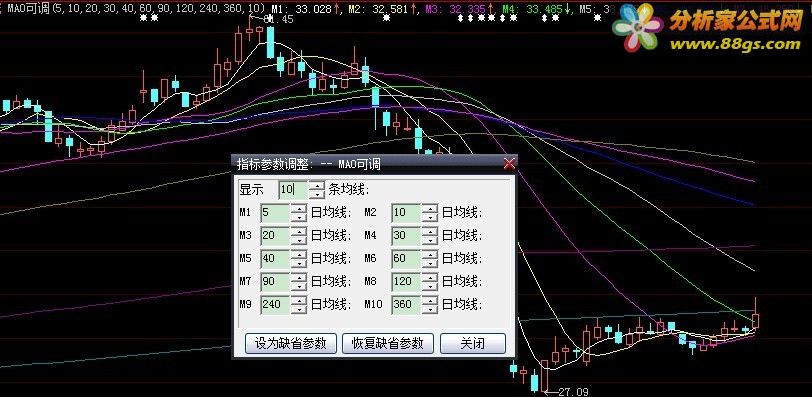
Task: Increase the 显示 line count with the up arrow
Action: click(x=316, y=185)
